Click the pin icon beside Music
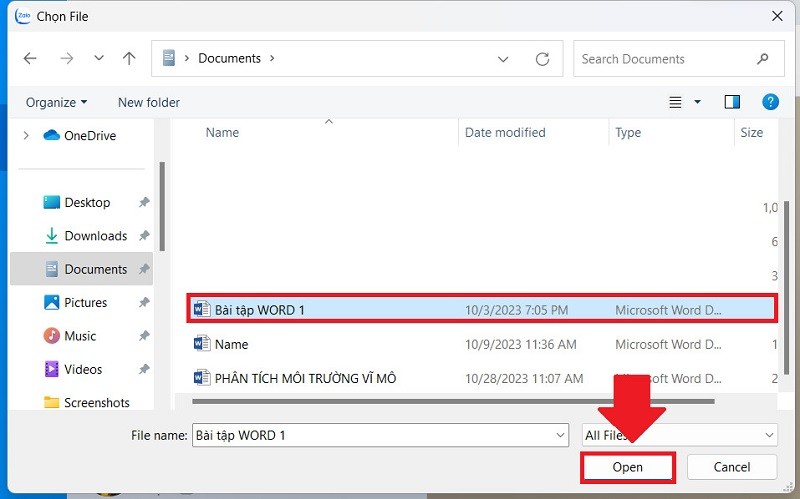The image size is (800, 499). [x=144, y=336]
